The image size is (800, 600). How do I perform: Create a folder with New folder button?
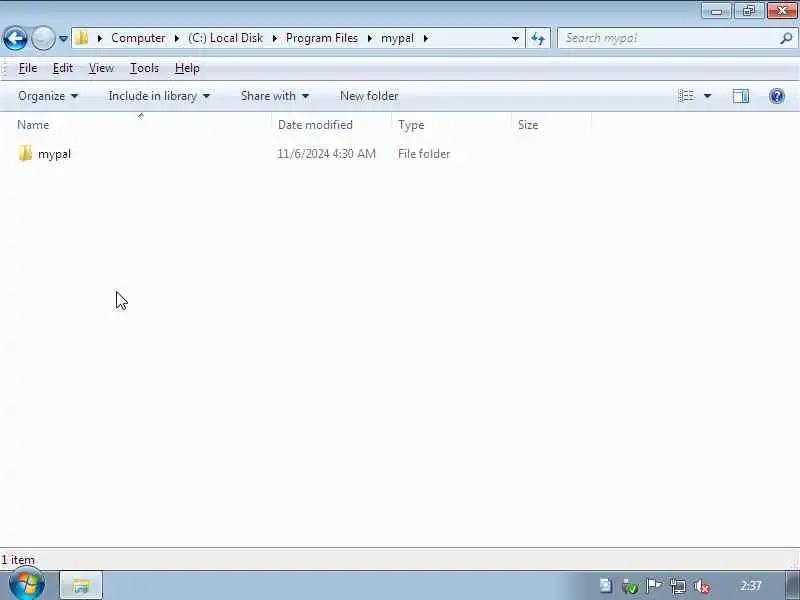coord(369,96)
